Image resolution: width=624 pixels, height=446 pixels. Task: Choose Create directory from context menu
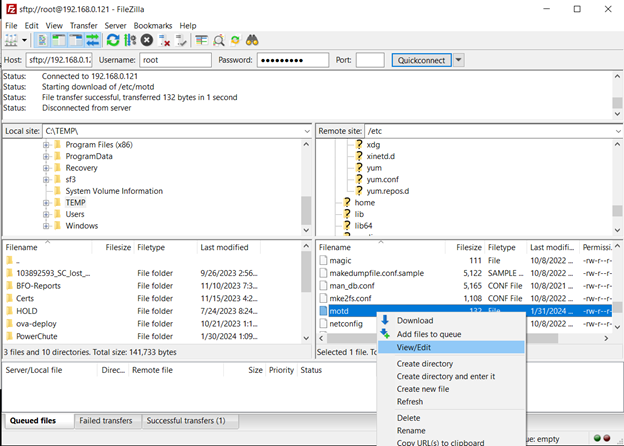click(450, 364)
